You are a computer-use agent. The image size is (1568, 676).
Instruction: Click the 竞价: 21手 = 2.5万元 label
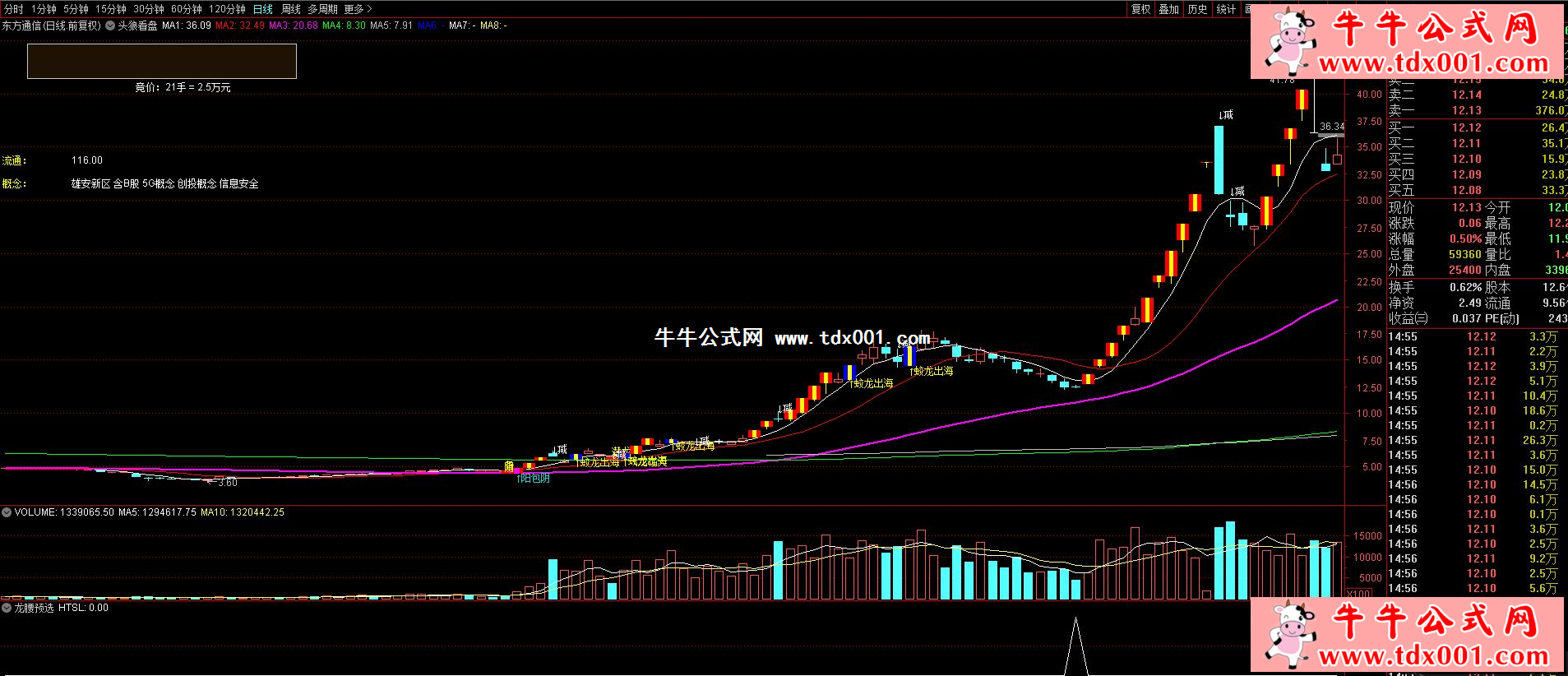point(183,87)
